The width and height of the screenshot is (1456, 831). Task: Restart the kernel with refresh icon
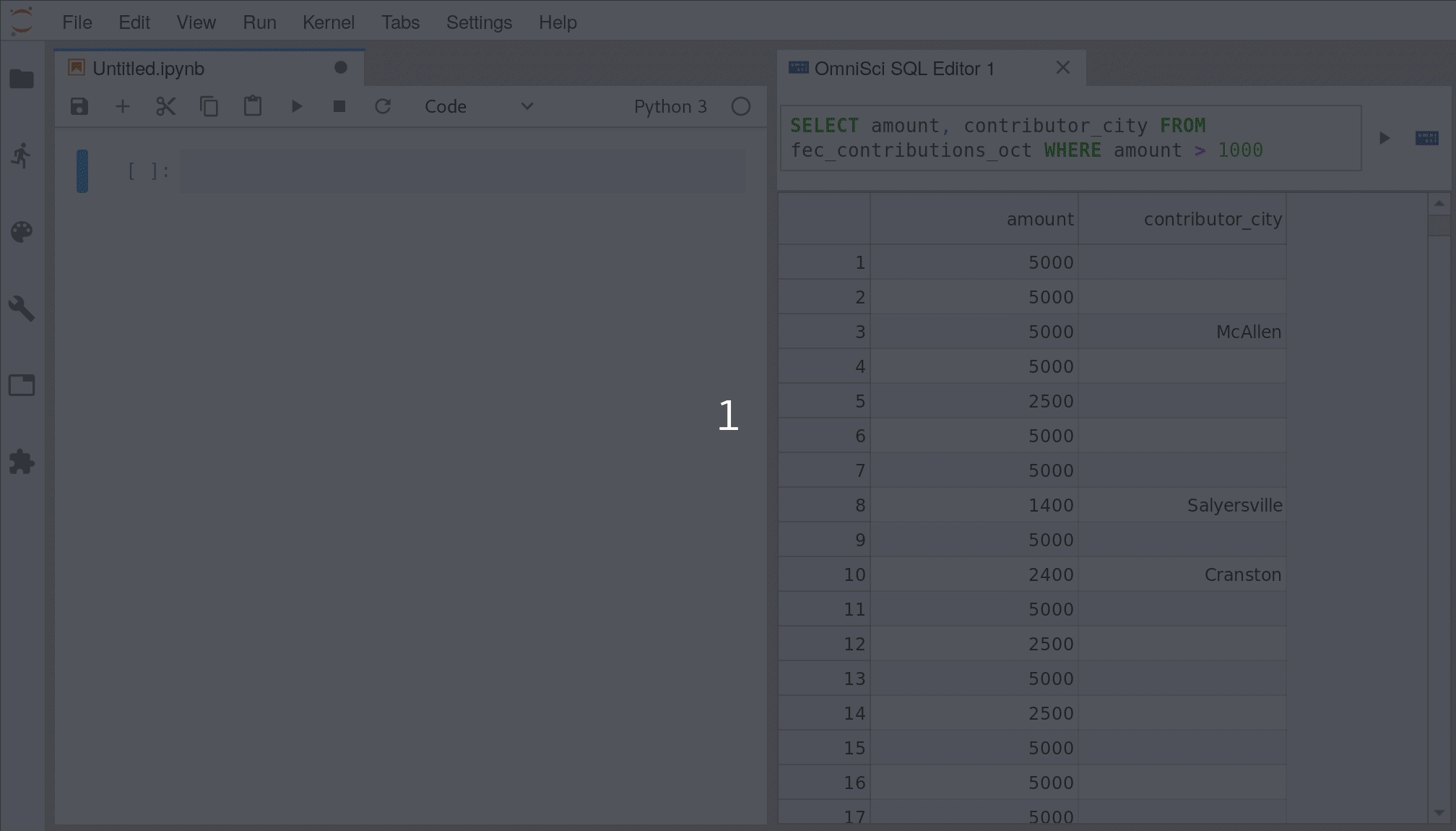[383, 107]
